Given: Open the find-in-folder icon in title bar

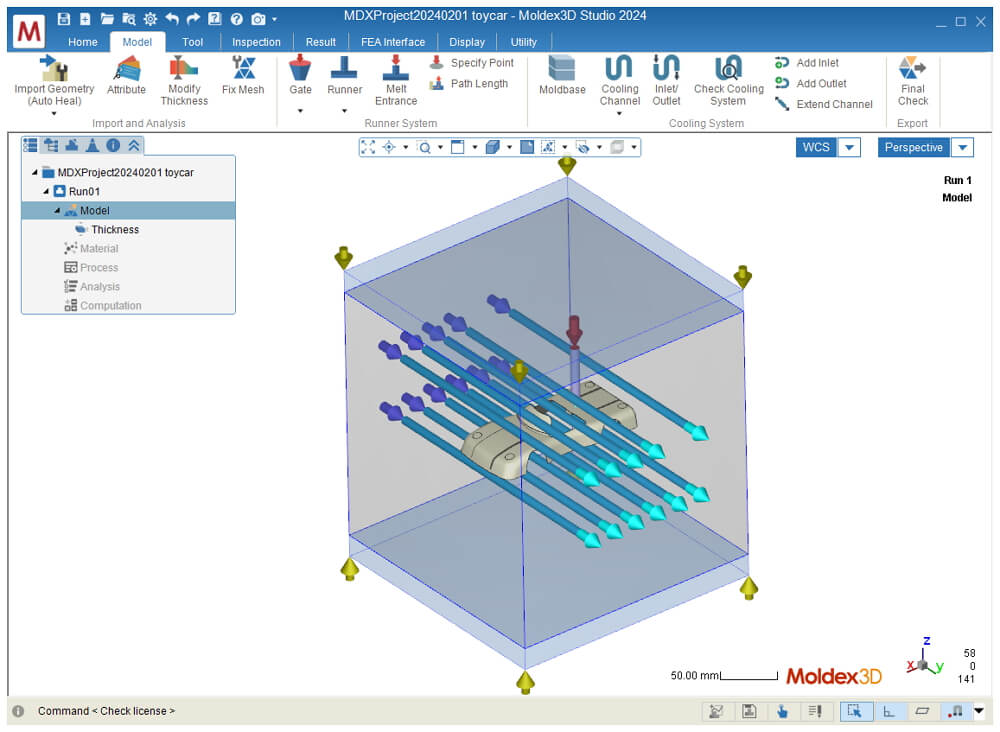Looking at the screenshot, I should [x=128, y=19].
